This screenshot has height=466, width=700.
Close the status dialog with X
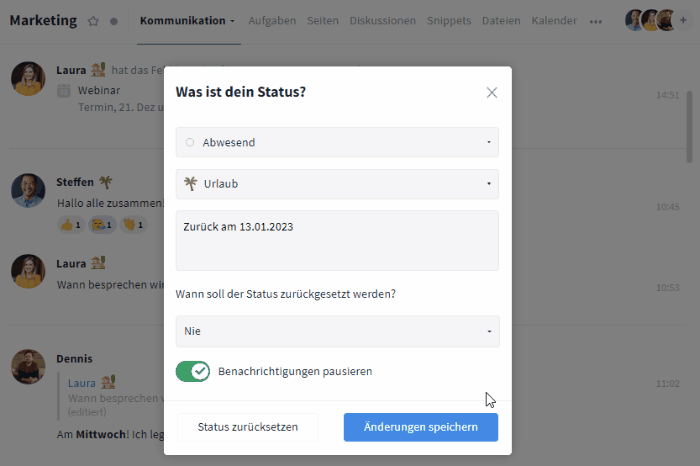tap(491, 92)
